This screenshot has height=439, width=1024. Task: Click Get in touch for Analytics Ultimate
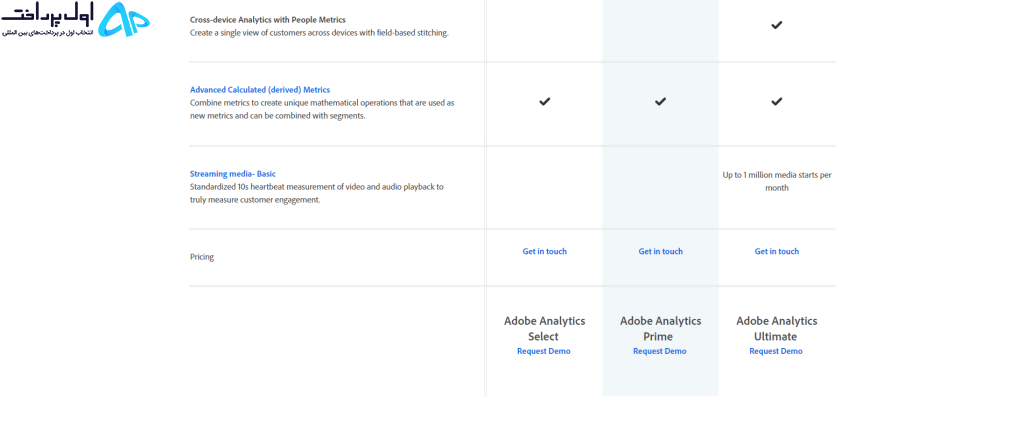(x=776, y=252)
